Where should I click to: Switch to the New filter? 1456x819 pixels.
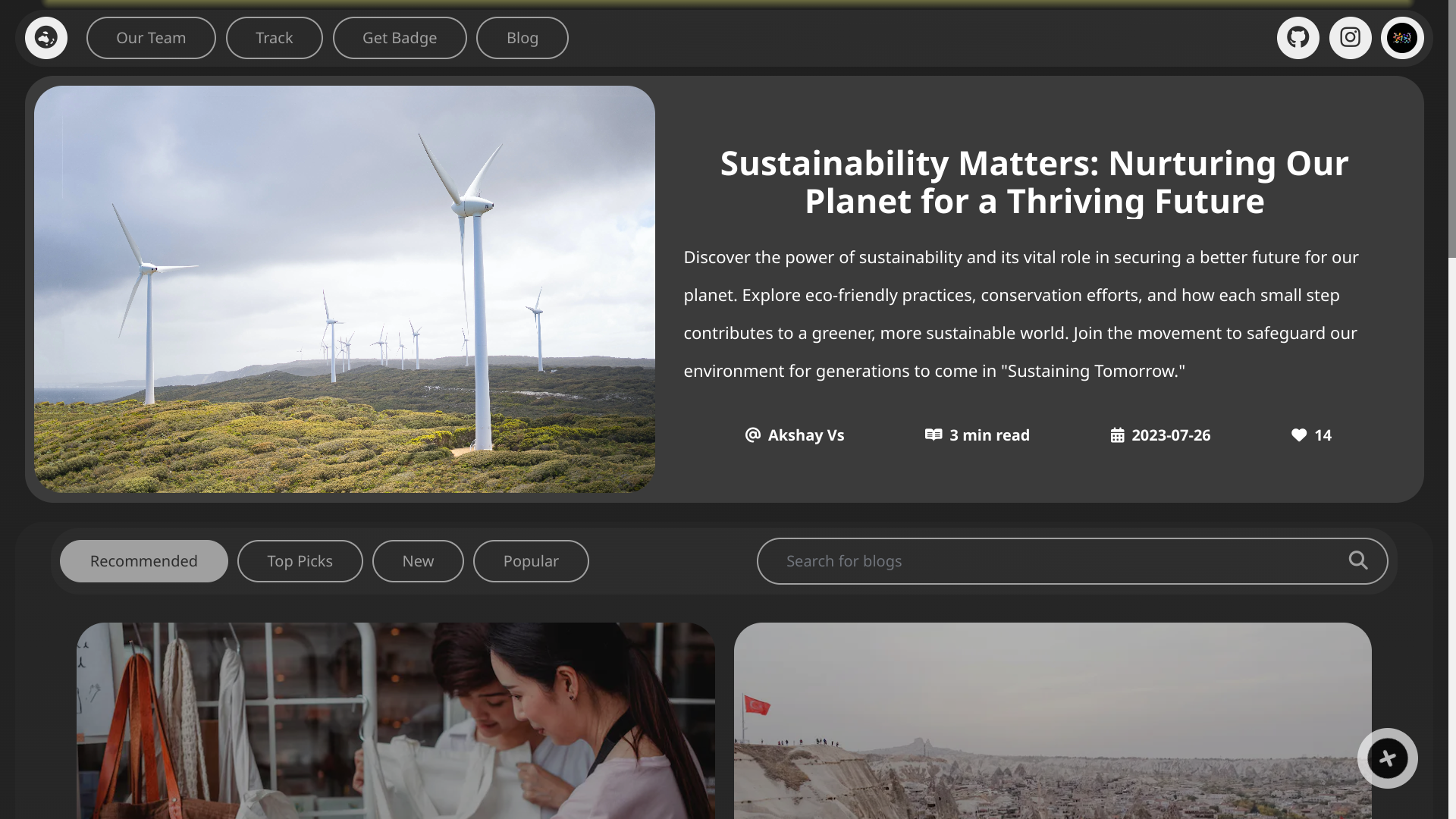pyautogui.click(x=418, y=561)
